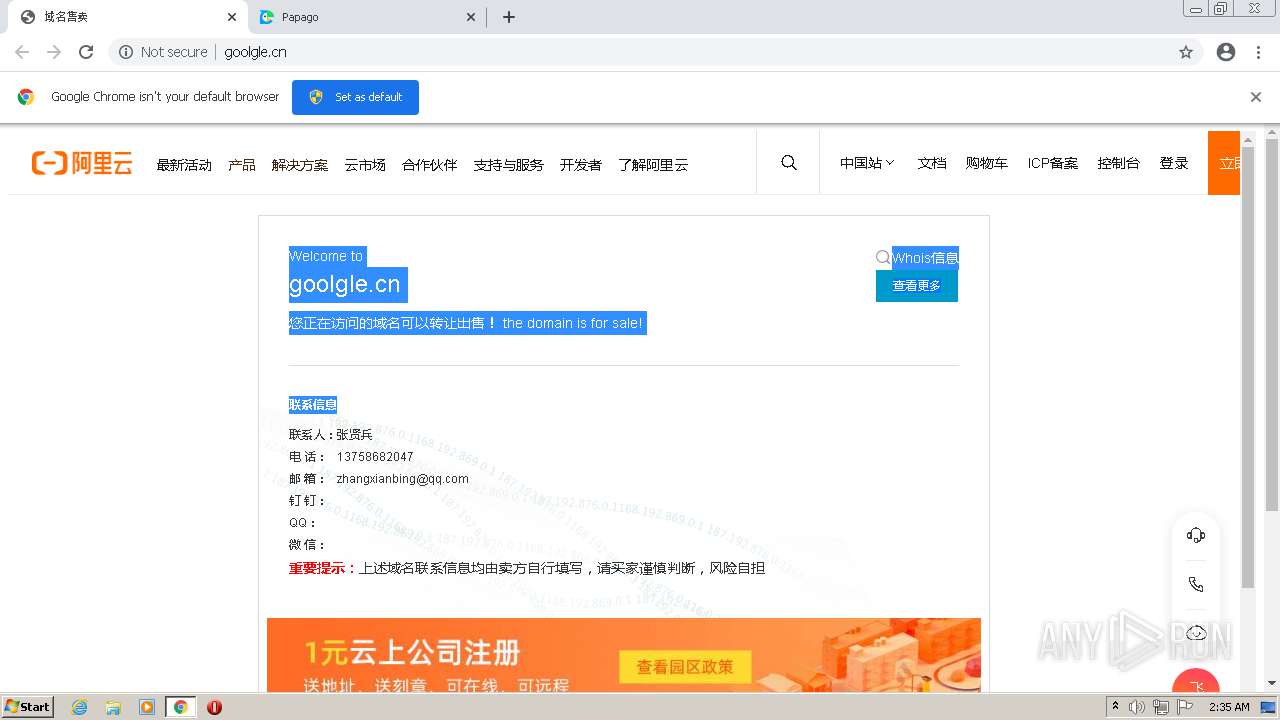Reload the page
This screenshot has width=1280, height=720.
(86, 52)
